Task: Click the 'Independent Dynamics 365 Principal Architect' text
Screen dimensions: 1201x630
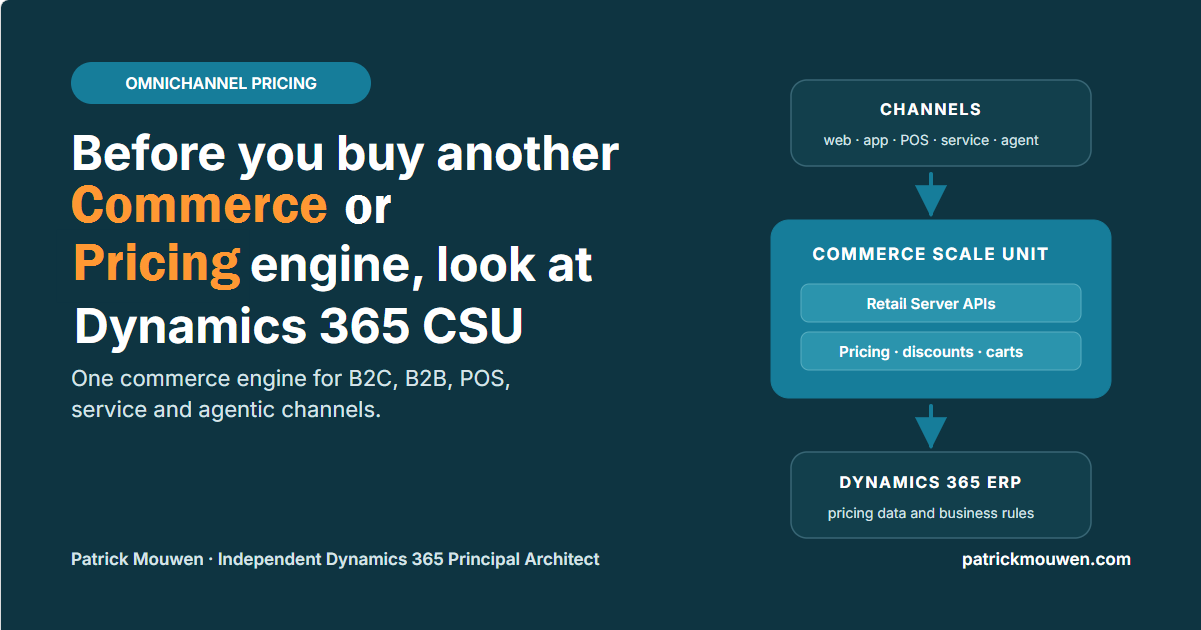Action: click(409, 559)
